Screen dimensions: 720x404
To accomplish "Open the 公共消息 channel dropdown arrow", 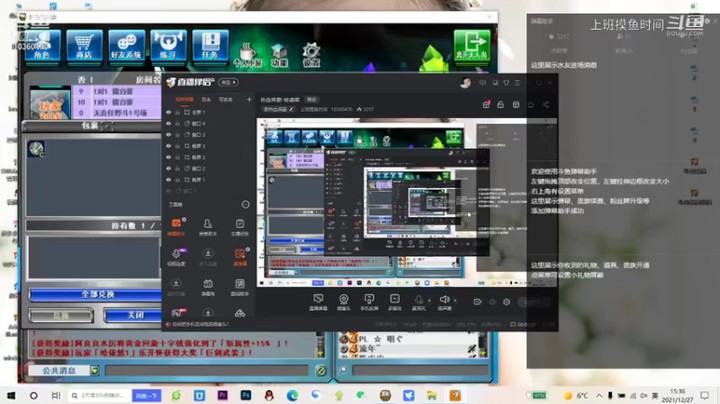I will [x=95, y=370].
